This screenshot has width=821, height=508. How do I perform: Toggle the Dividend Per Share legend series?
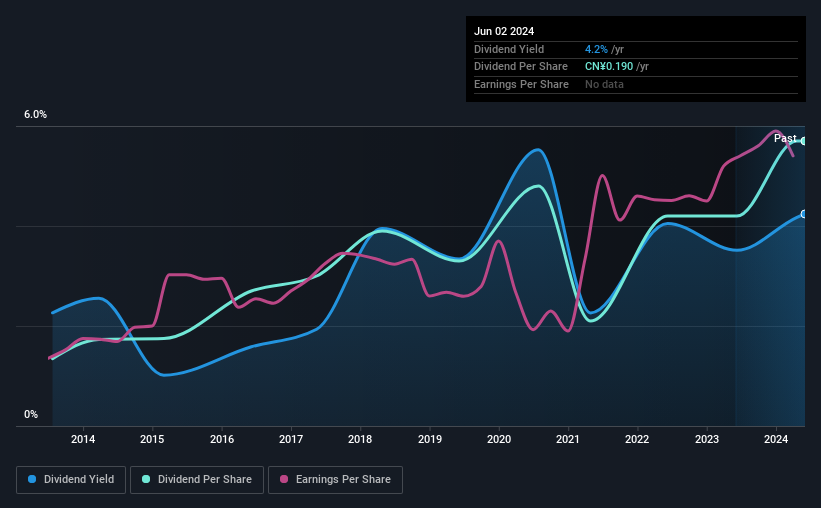coord(197,480)
